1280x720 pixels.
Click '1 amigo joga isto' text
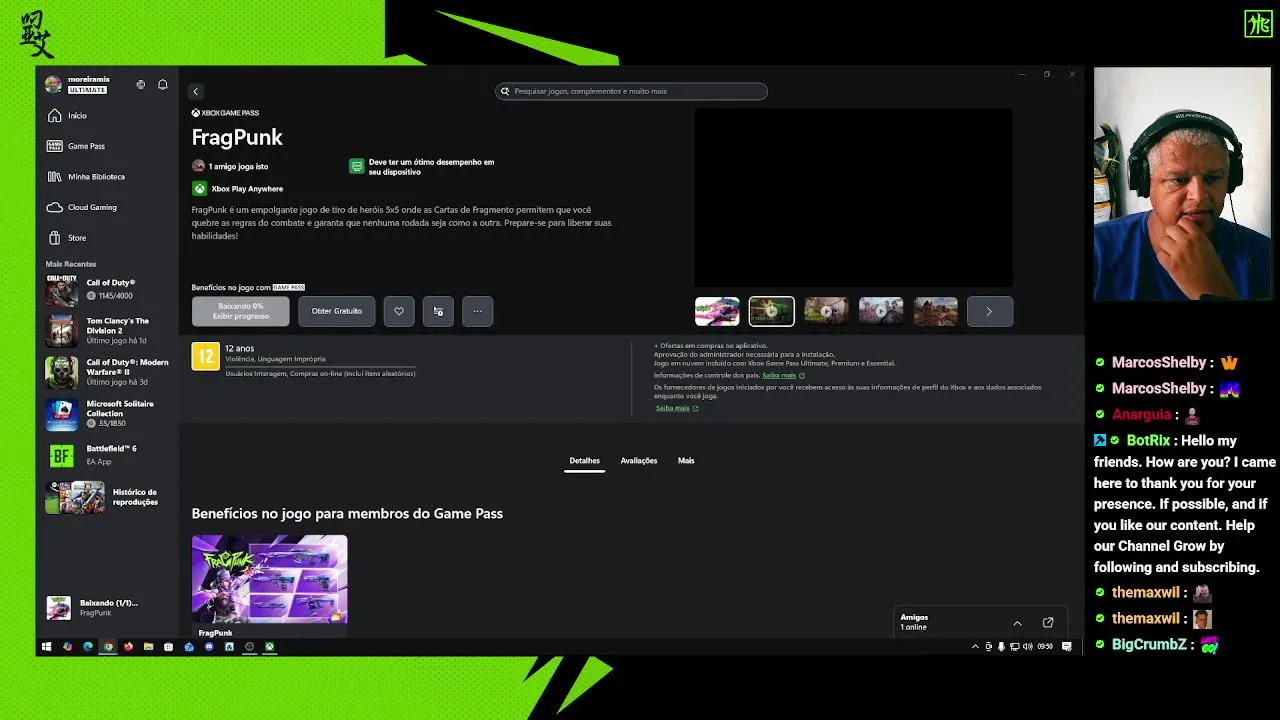[238, 167]
